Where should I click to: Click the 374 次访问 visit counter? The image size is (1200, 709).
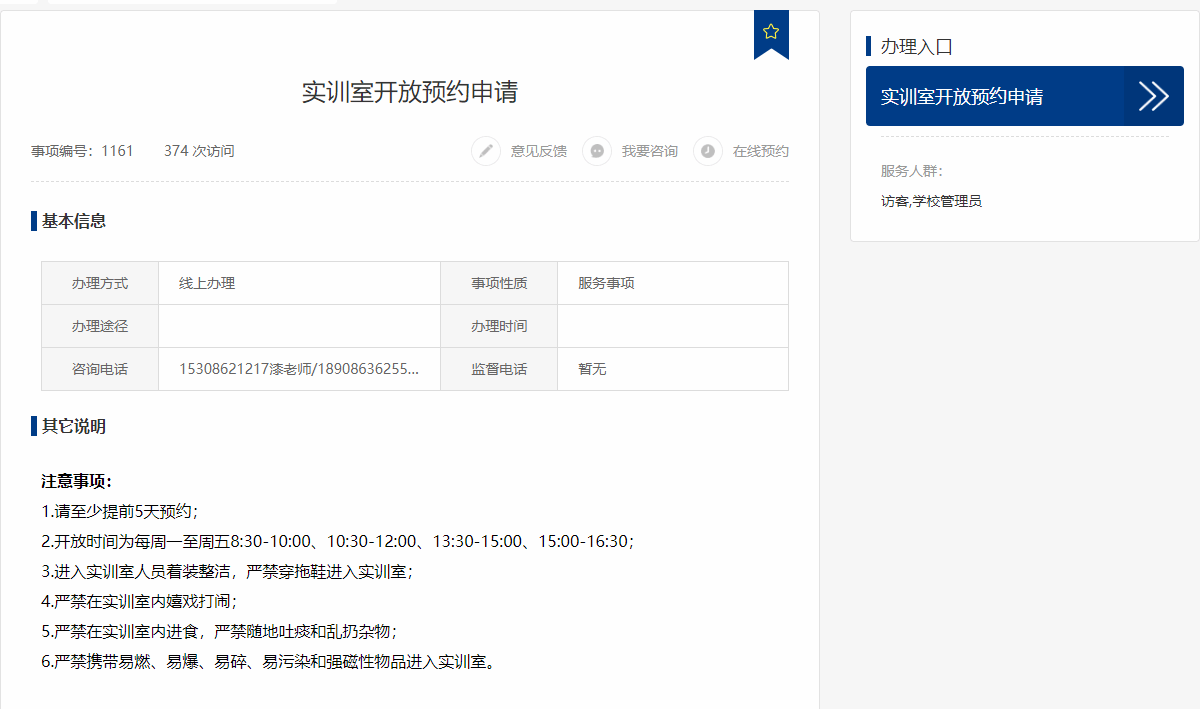coord(199,151)
